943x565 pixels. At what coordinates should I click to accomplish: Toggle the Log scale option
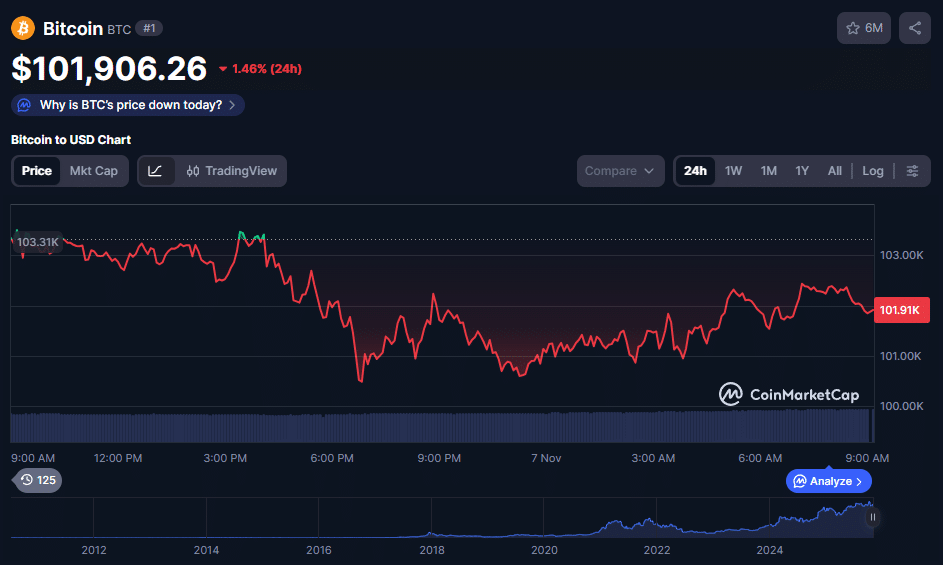873,171
